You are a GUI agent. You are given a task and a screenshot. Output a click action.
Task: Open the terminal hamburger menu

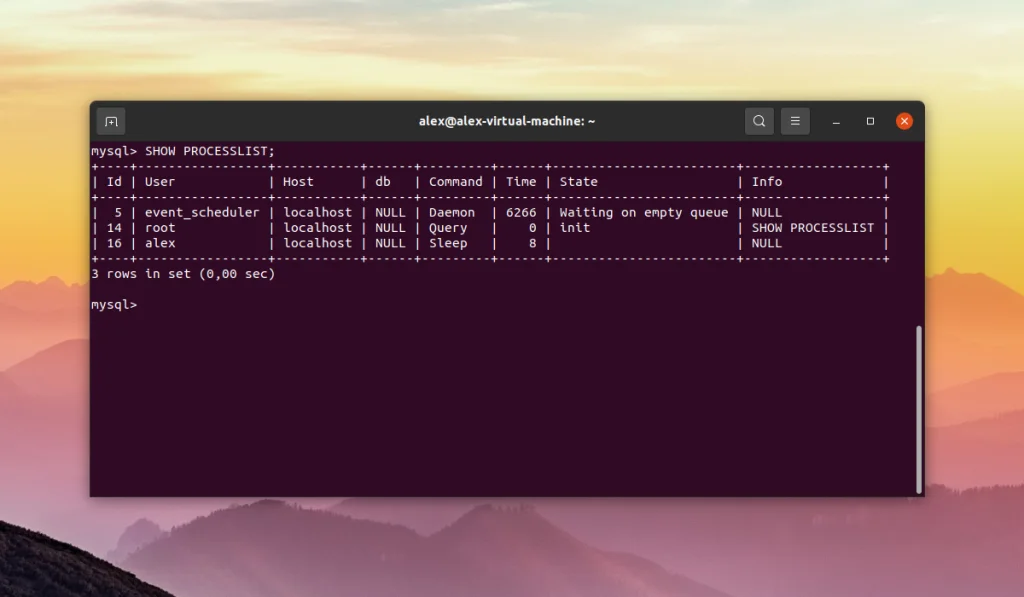click(x=795, y=120)
